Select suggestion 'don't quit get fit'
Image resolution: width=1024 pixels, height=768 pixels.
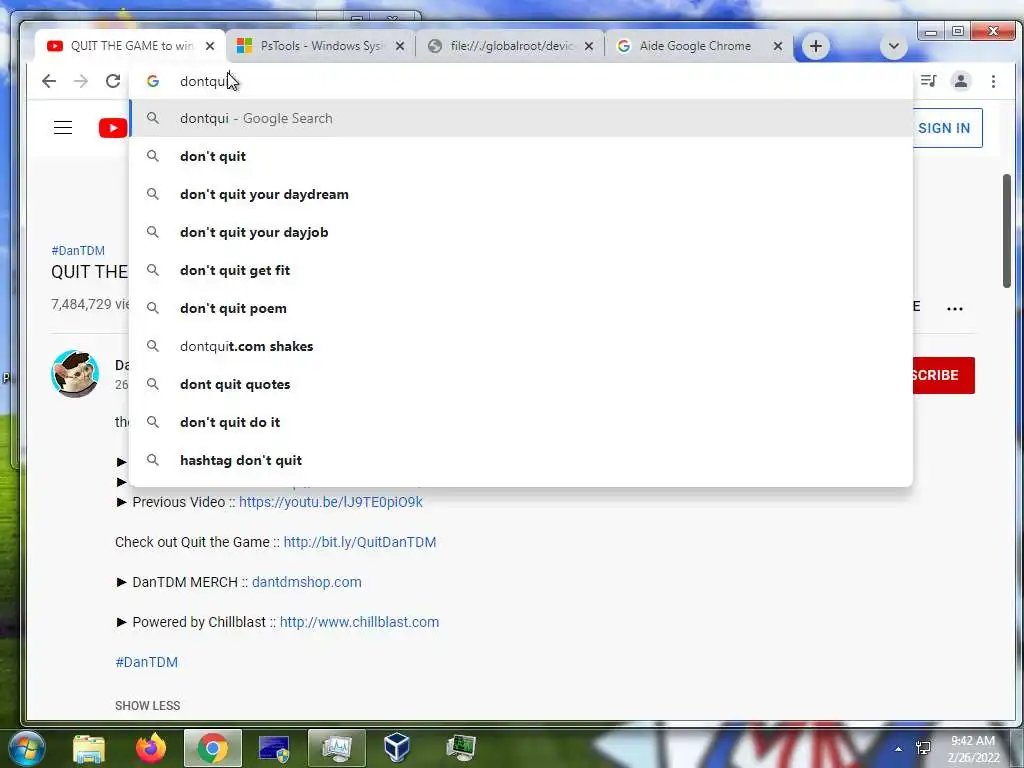521,270
